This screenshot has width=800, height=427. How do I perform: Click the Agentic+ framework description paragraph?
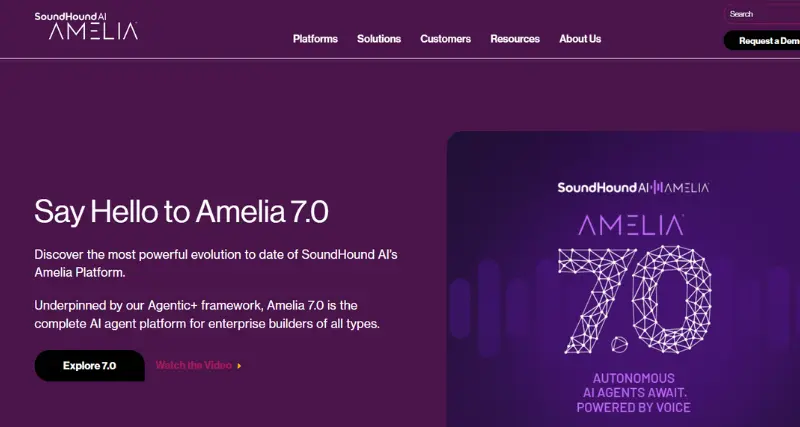pyautogui.click(x=207, y=314)
